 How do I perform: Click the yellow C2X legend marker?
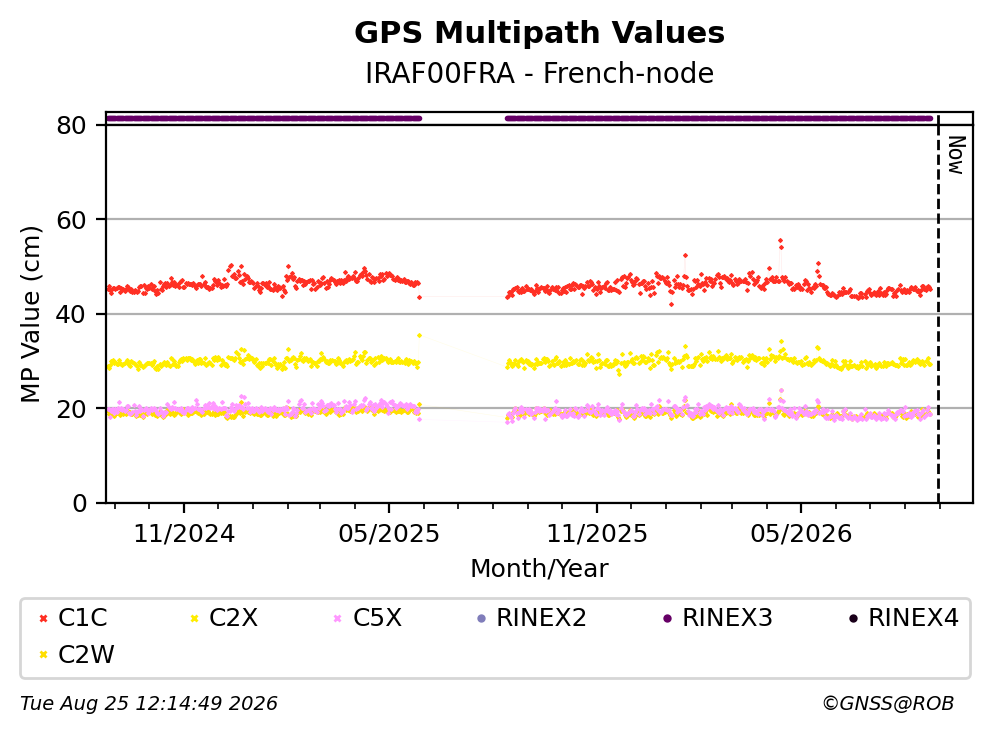pyautogui.click(x=194, y=618)
